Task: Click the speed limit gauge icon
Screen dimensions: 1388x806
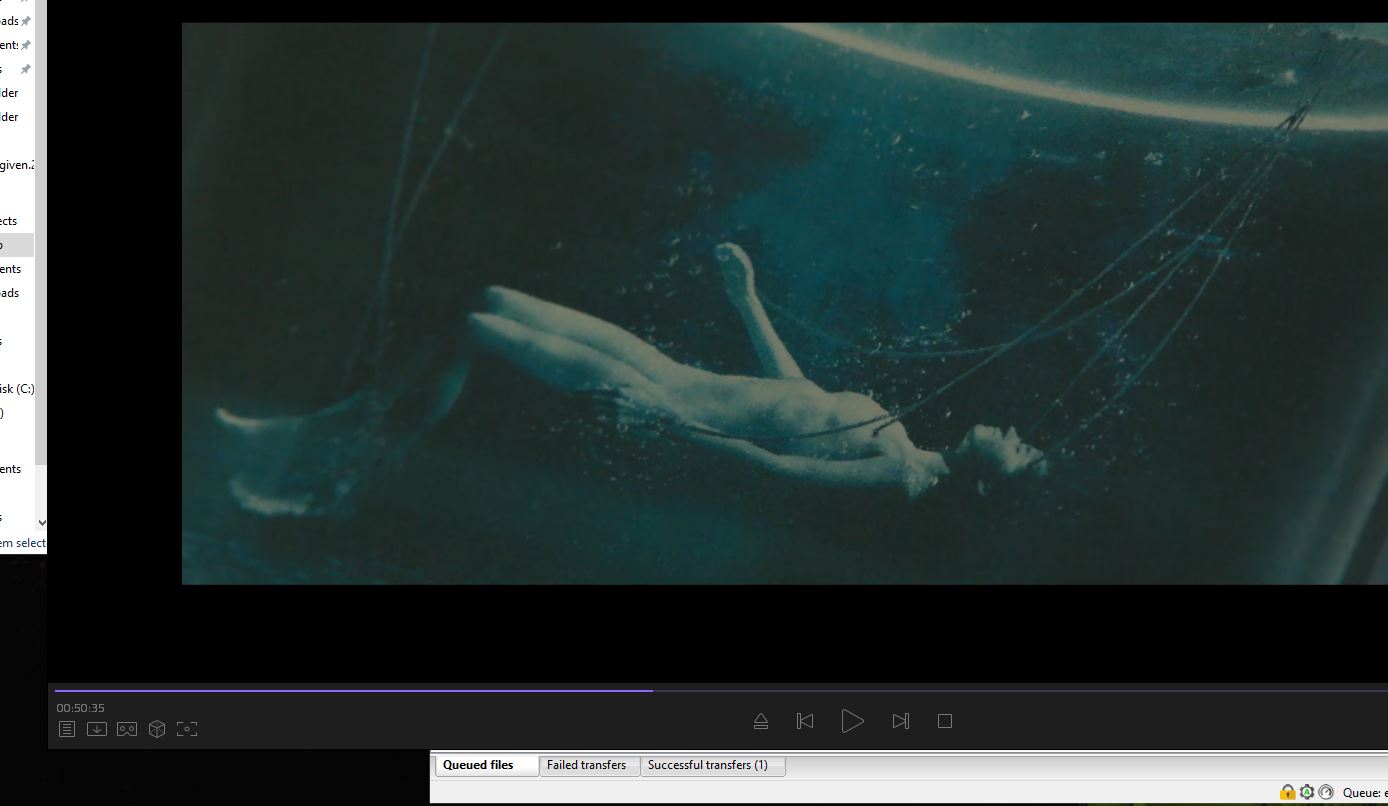Action: pyautogui.click(x=1326, y=792)
